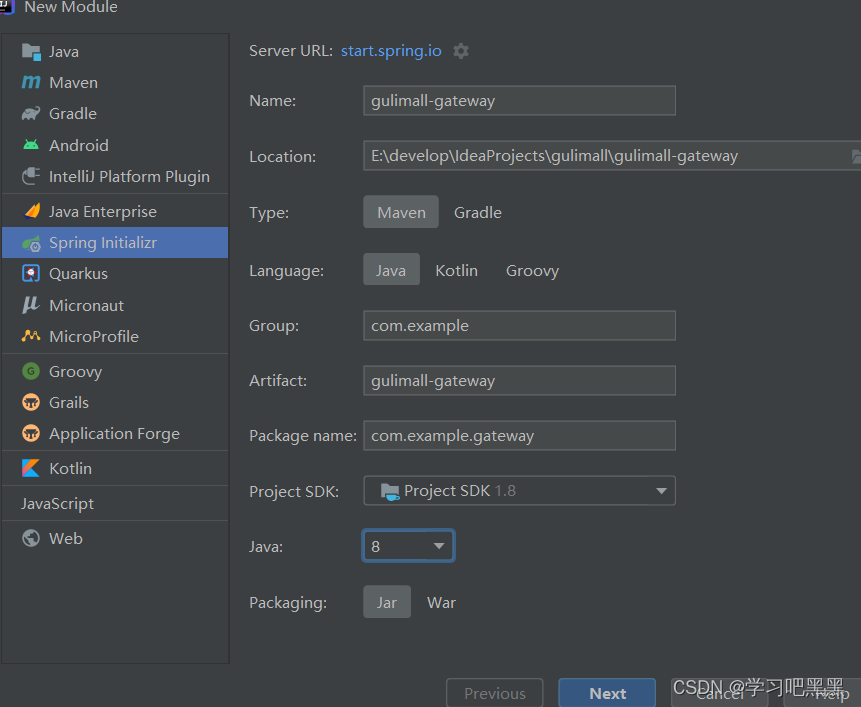Click in the Group field
The height and width of the screenshot is (707, 861).
[x=519, y=326]
